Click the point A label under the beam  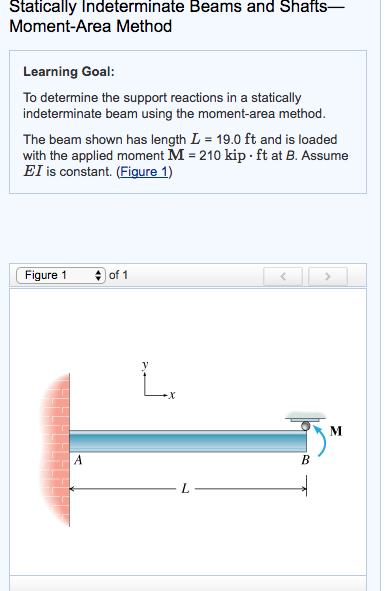78,460
